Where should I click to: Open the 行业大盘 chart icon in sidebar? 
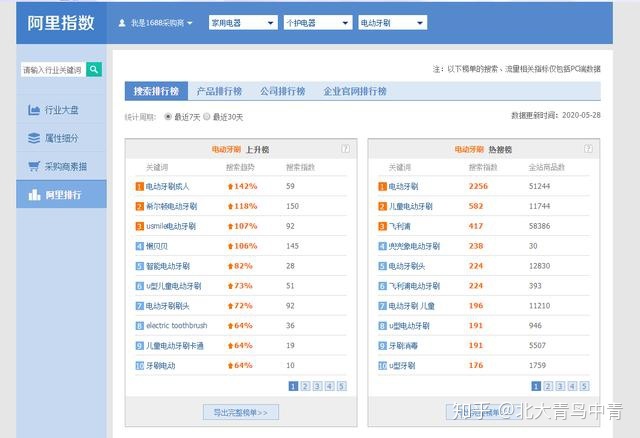point(34,110)
